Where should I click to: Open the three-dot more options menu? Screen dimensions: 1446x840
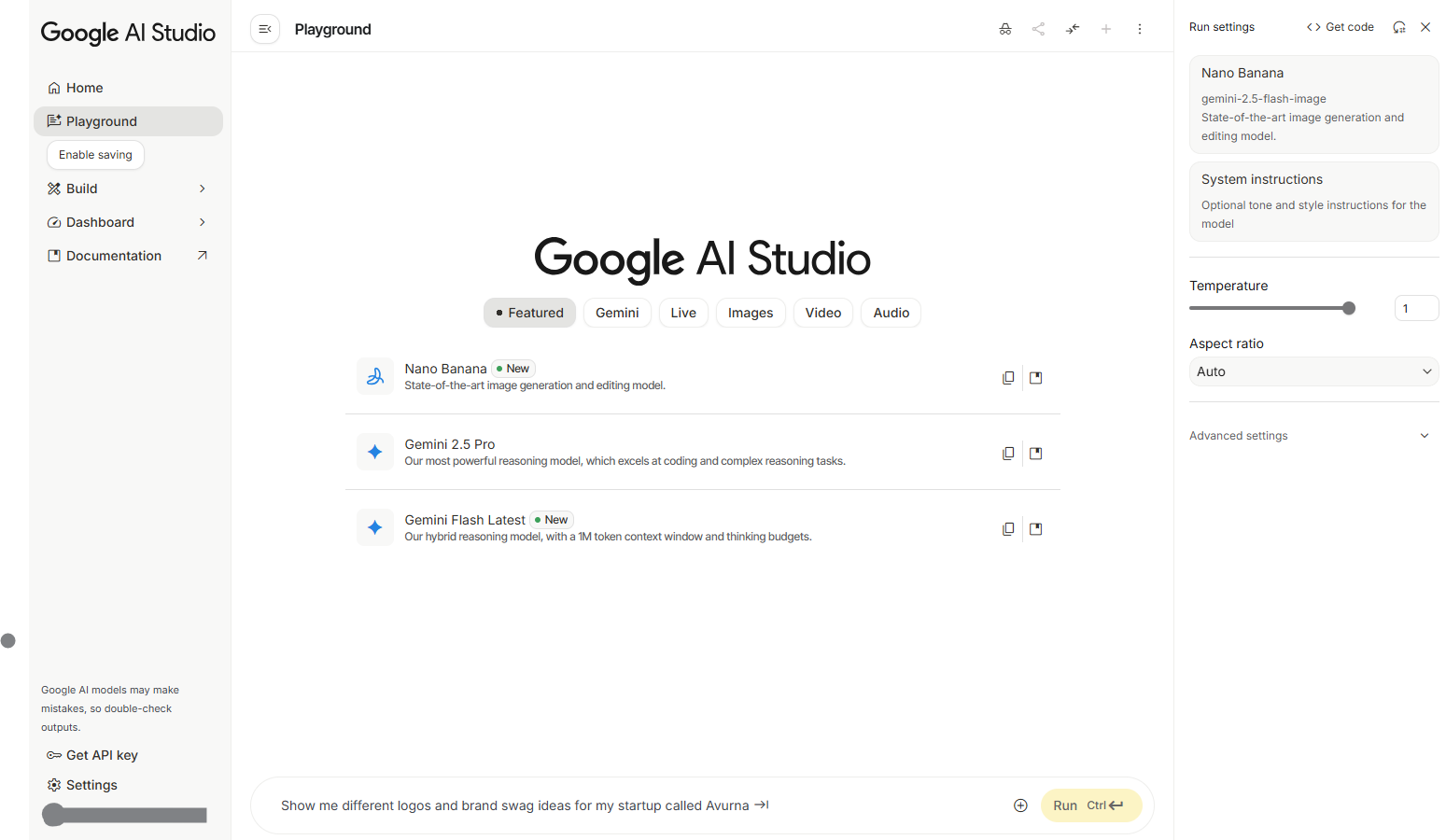pyautogui.click(x=1139, y=29)
